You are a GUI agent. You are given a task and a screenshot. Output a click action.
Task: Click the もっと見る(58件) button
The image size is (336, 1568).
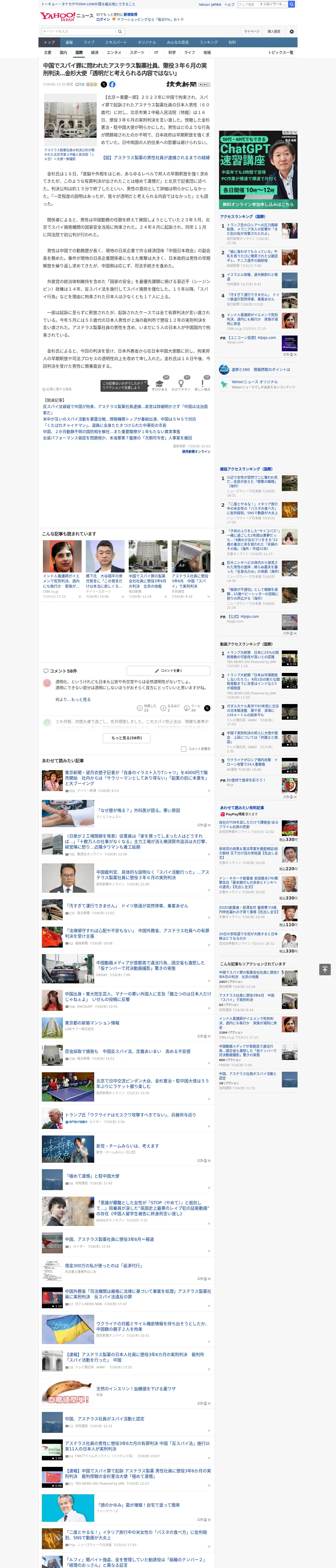tap(127, 738)
